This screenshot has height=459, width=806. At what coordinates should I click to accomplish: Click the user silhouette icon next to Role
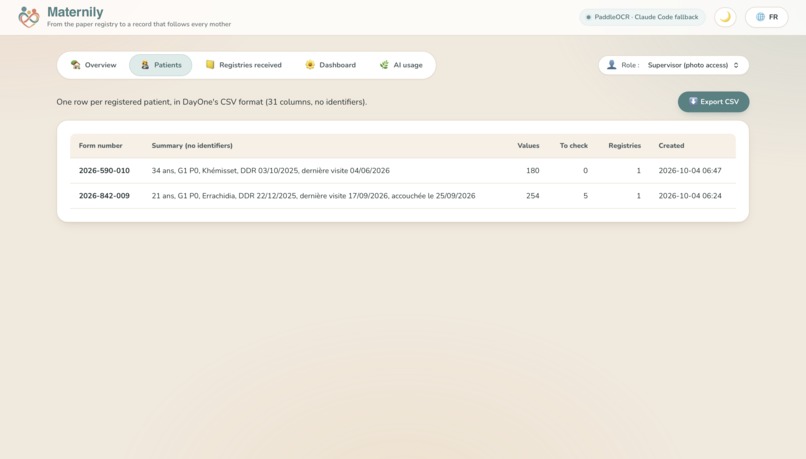(x=611, y=65)
